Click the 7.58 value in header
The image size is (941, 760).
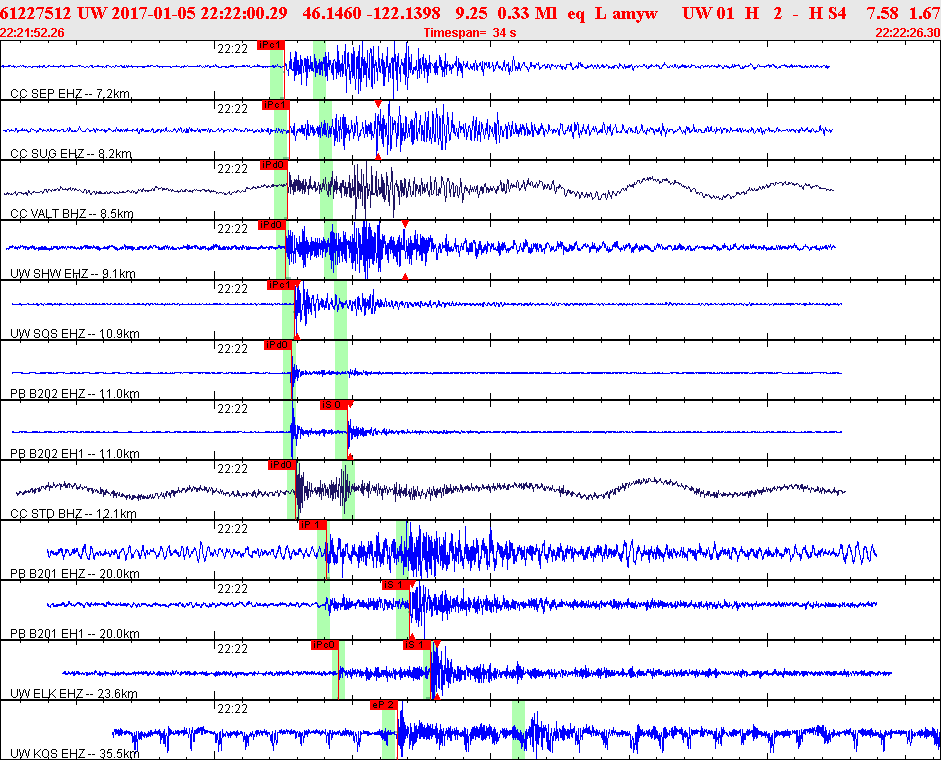tap(883, 13)
